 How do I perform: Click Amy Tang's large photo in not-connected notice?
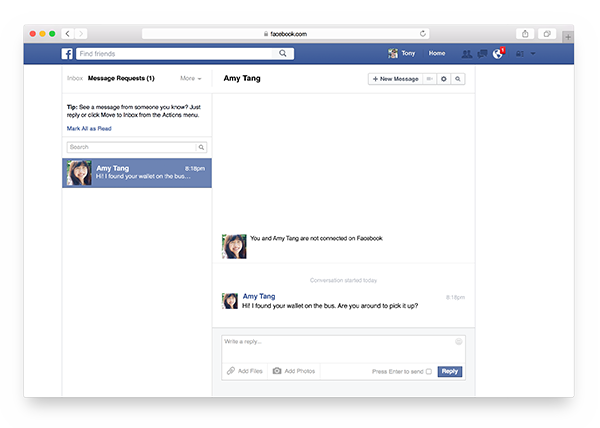[x=234, y=246]
